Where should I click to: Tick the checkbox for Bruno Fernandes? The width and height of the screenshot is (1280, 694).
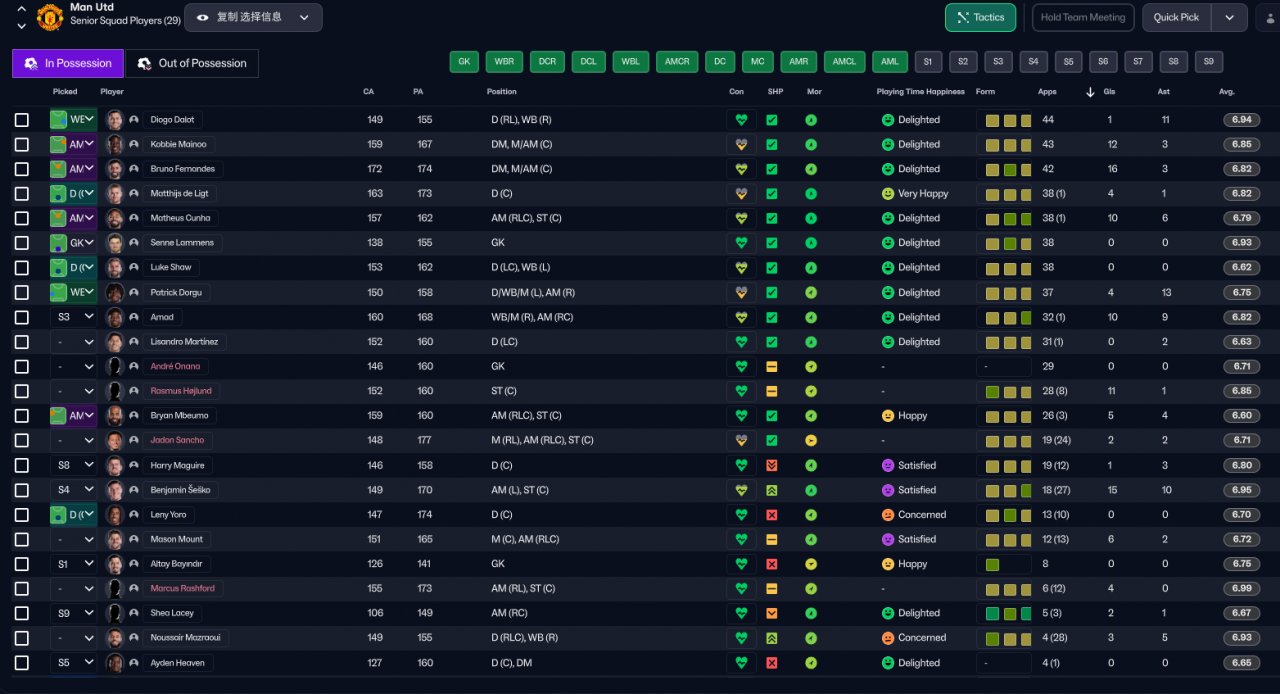pos(22,169)
